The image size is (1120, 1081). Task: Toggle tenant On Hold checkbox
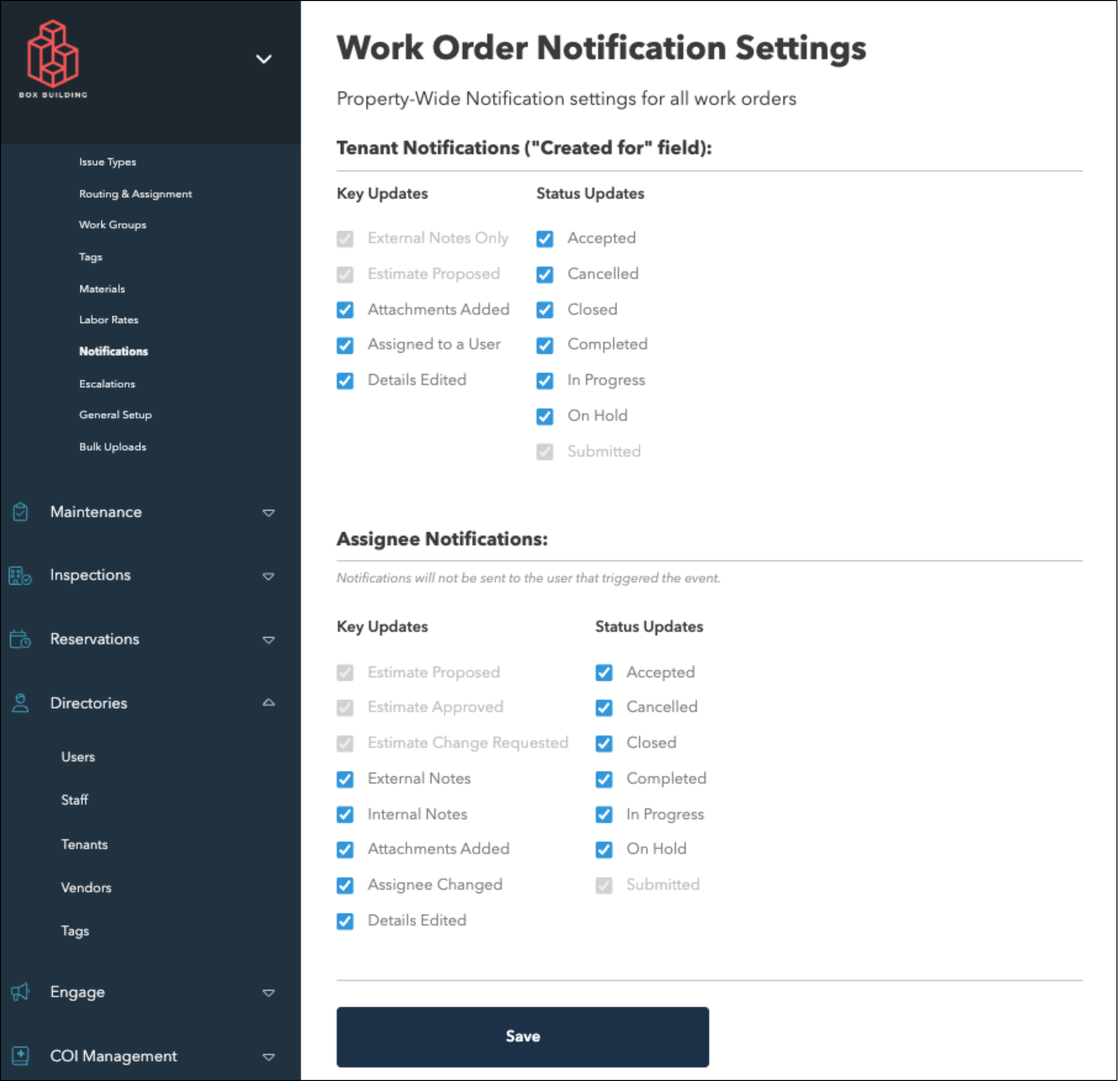tap(545, 417)
